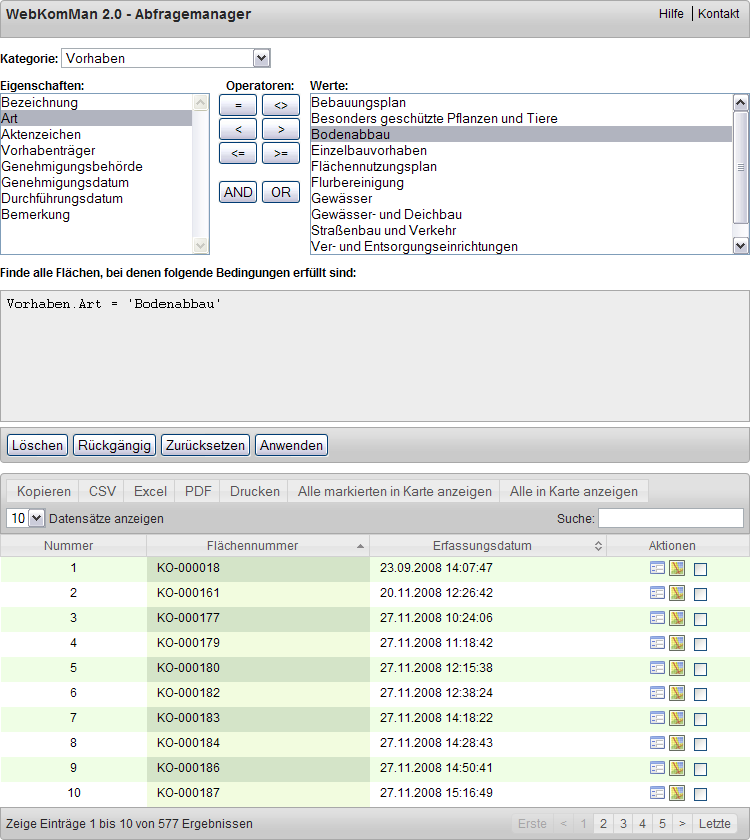Show KO-000187 on map icon
This screenshot has width=750, height=840.
pyautogui.click(x=677, y=793)
